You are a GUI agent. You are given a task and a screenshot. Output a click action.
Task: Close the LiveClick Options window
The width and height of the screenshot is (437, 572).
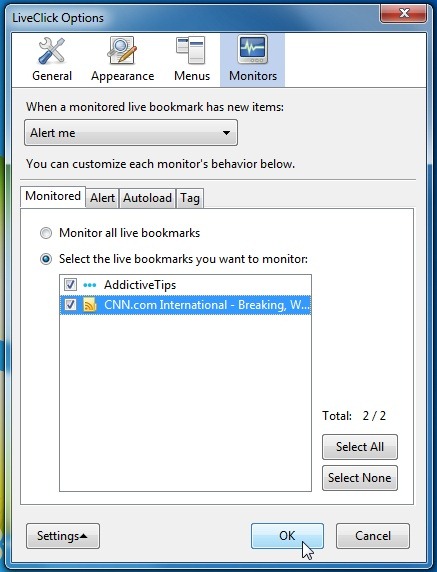tap(403, 13)
